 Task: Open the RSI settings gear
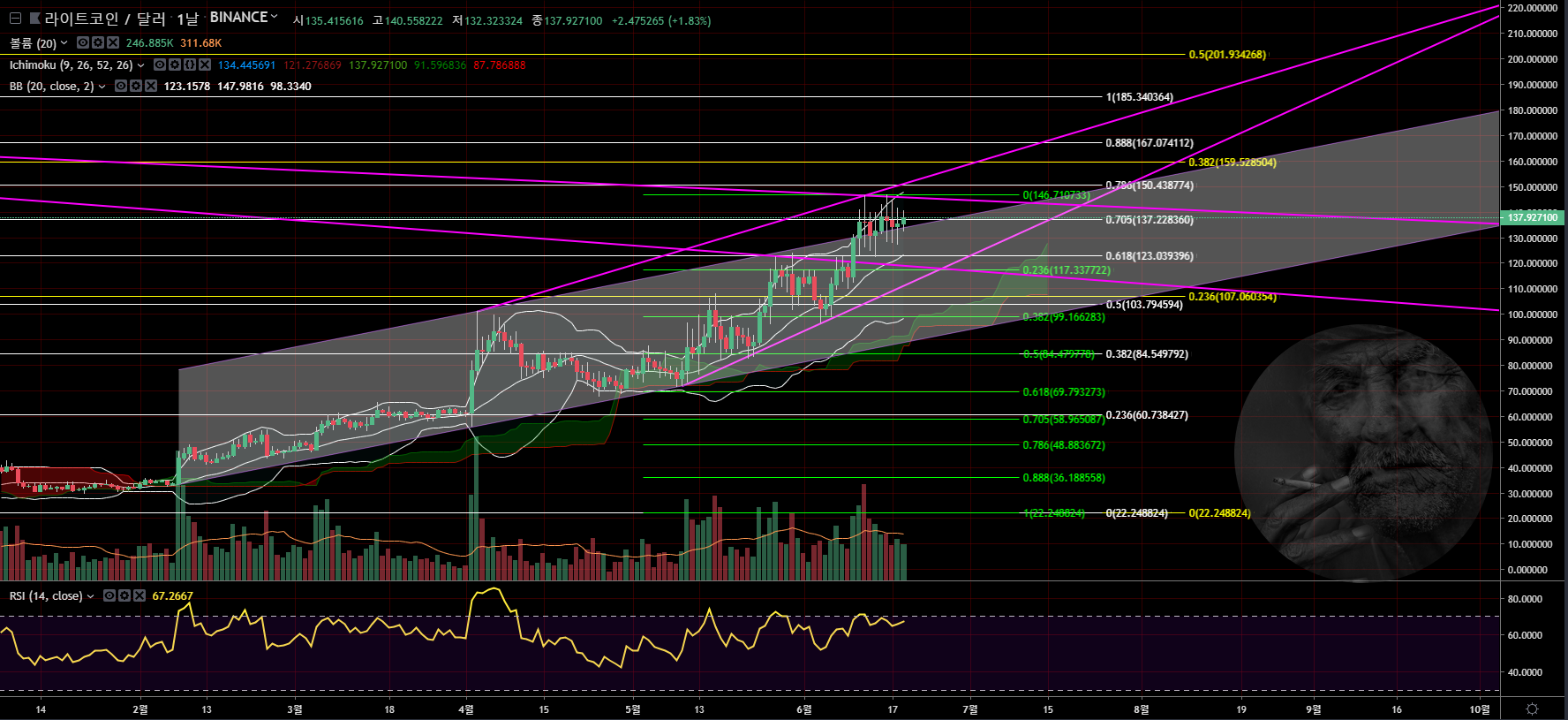(x=124, y=595)
